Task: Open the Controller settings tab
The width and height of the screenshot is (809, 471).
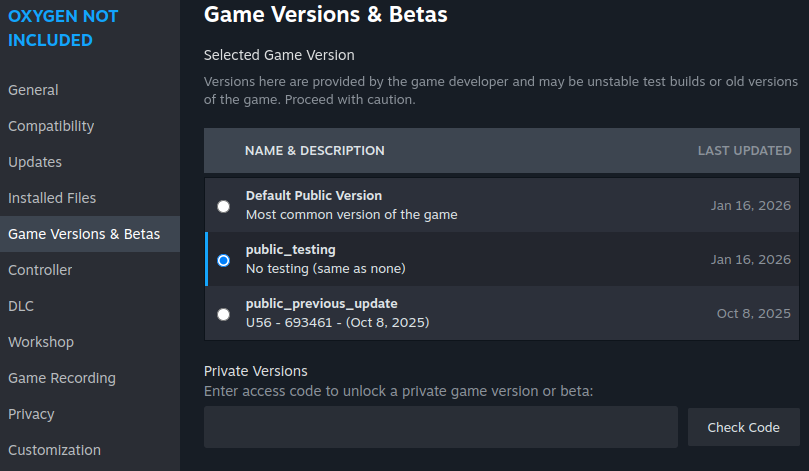Action: 90,270
